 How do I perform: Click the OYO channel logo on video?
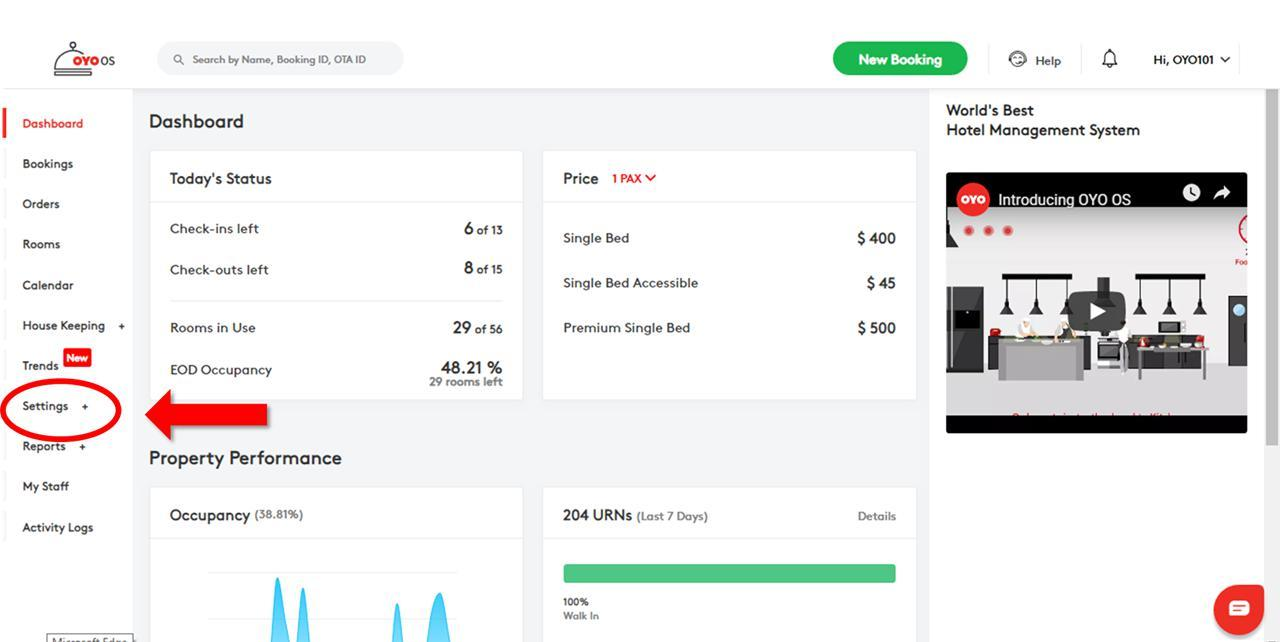point(972,199)
